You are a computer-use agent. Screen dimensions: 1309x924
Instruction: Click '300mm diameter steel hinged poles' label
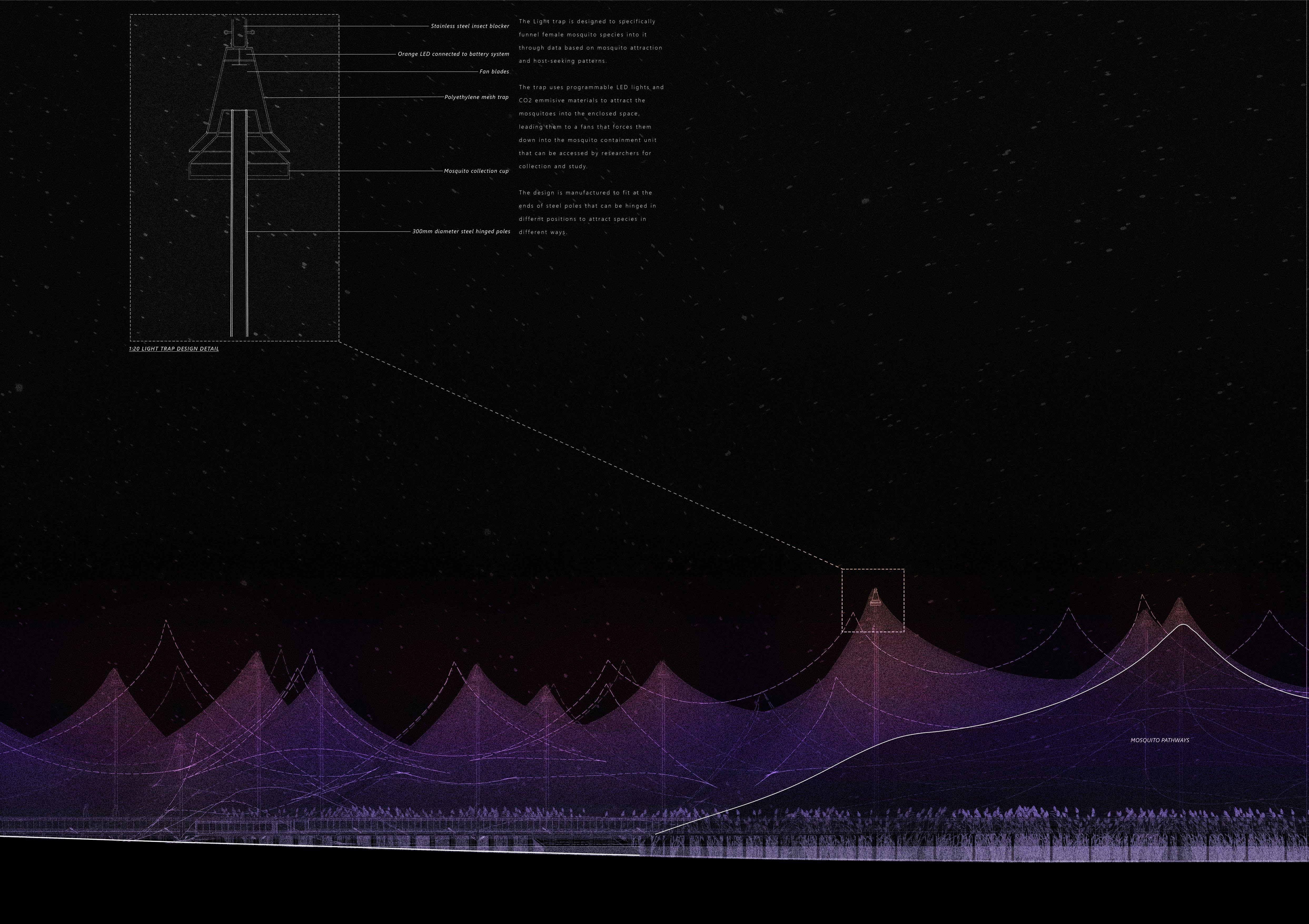click(x=461, y=232)
